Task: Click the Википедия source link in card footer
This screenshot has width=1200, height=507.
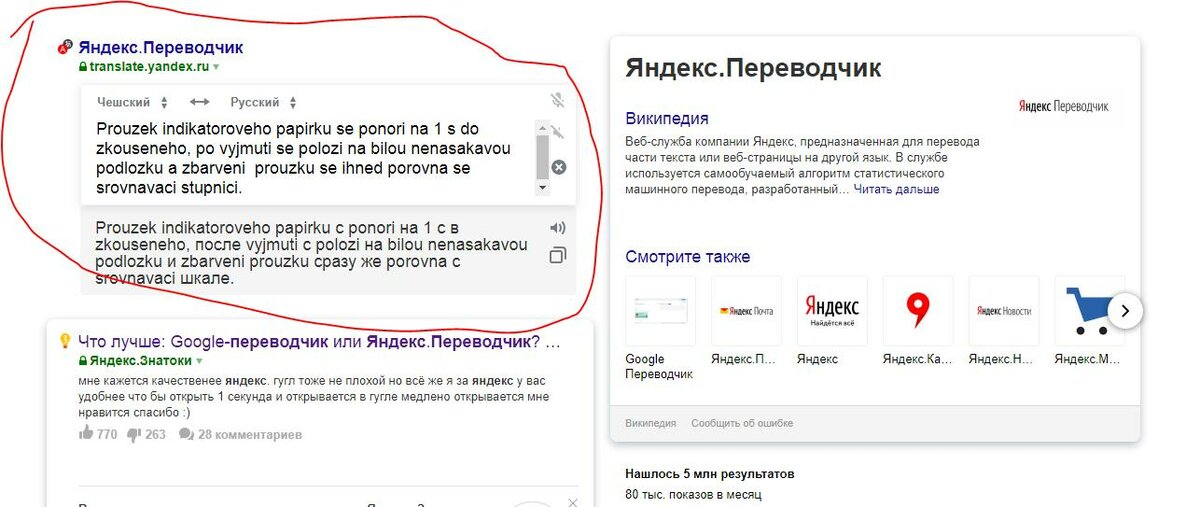Action: coord(650,423)
